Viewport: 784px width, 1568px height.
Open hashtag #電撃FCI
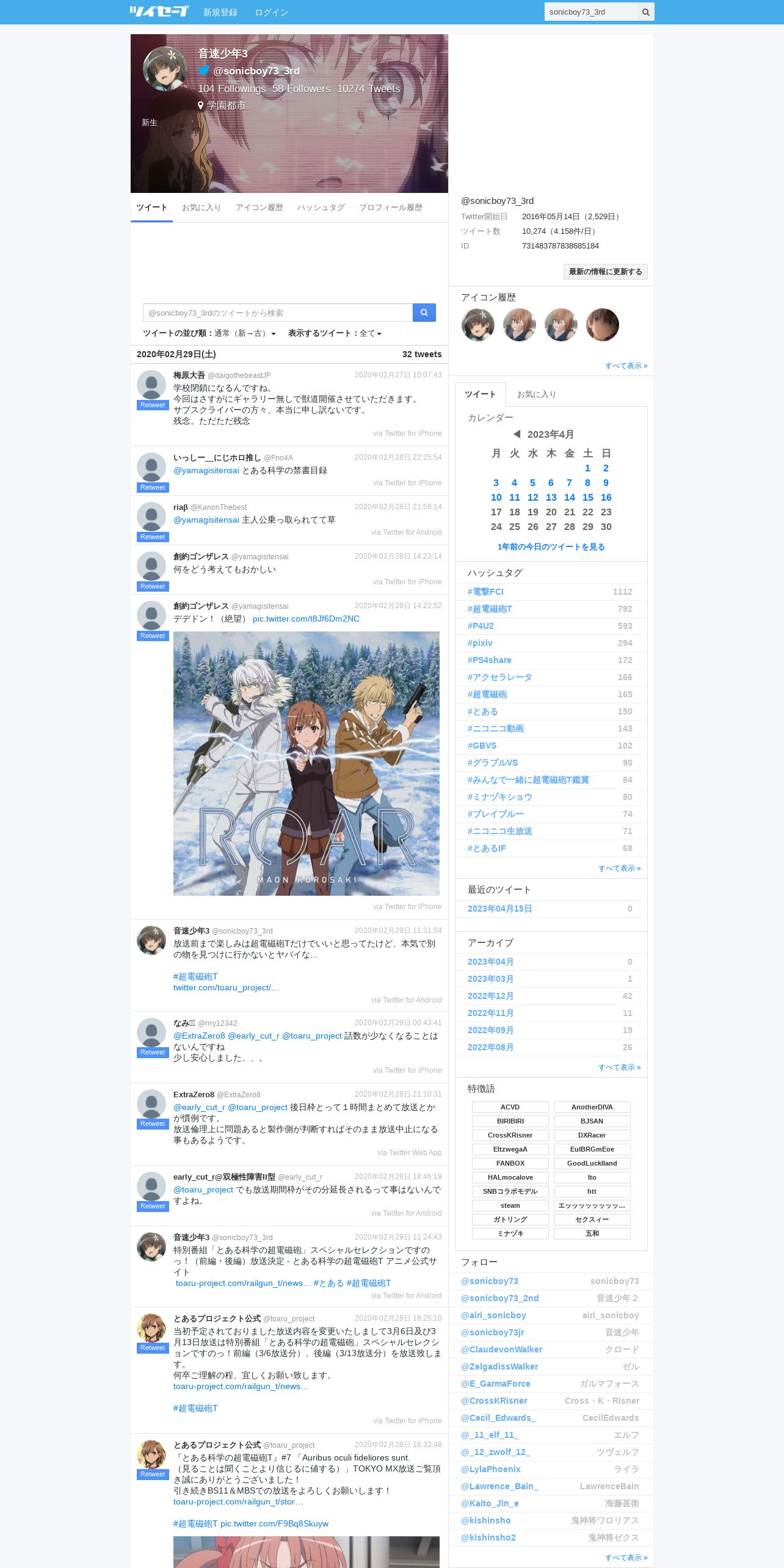pyautogui.click(x=486, y=592)
